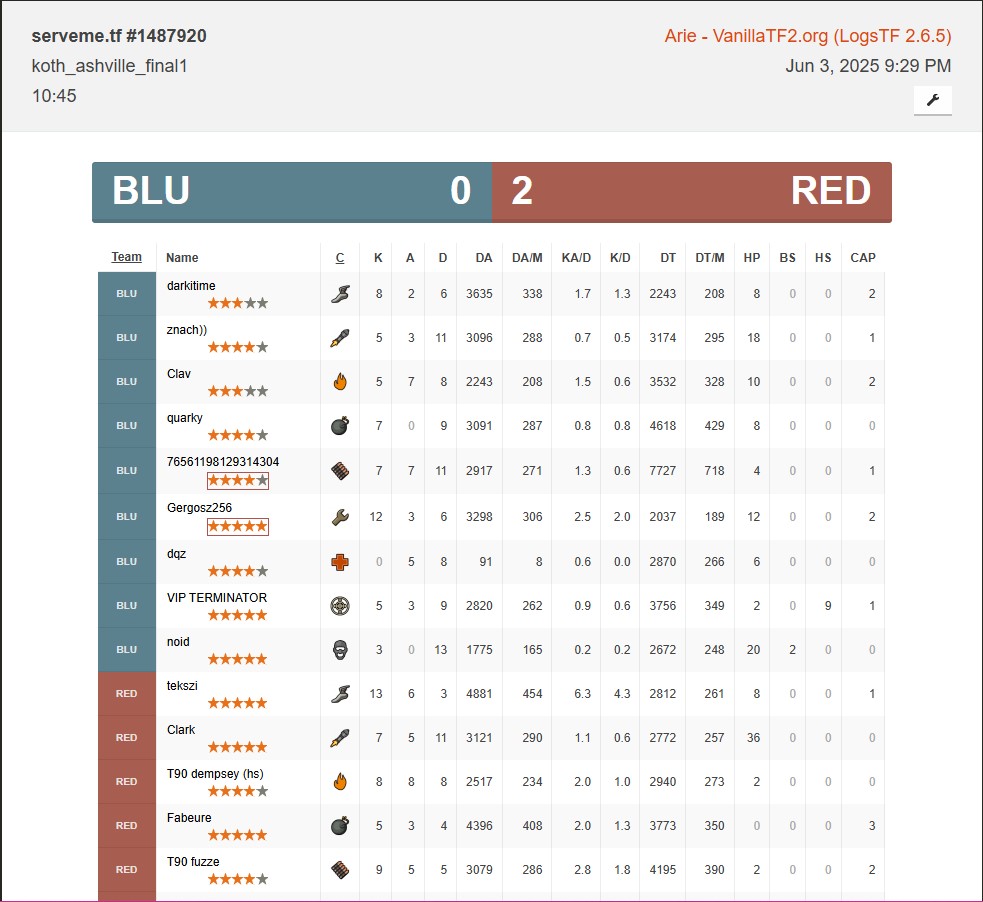Click Clav's Pyro flame class icon
983x902 pixels.
(x=340, y=382)
